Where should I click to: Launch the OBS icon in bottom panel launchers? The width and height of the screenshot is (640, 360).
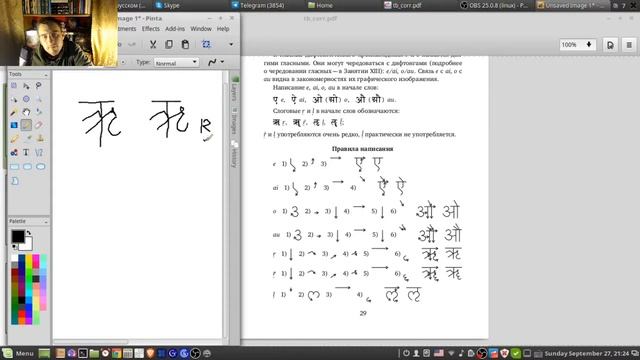196,353
